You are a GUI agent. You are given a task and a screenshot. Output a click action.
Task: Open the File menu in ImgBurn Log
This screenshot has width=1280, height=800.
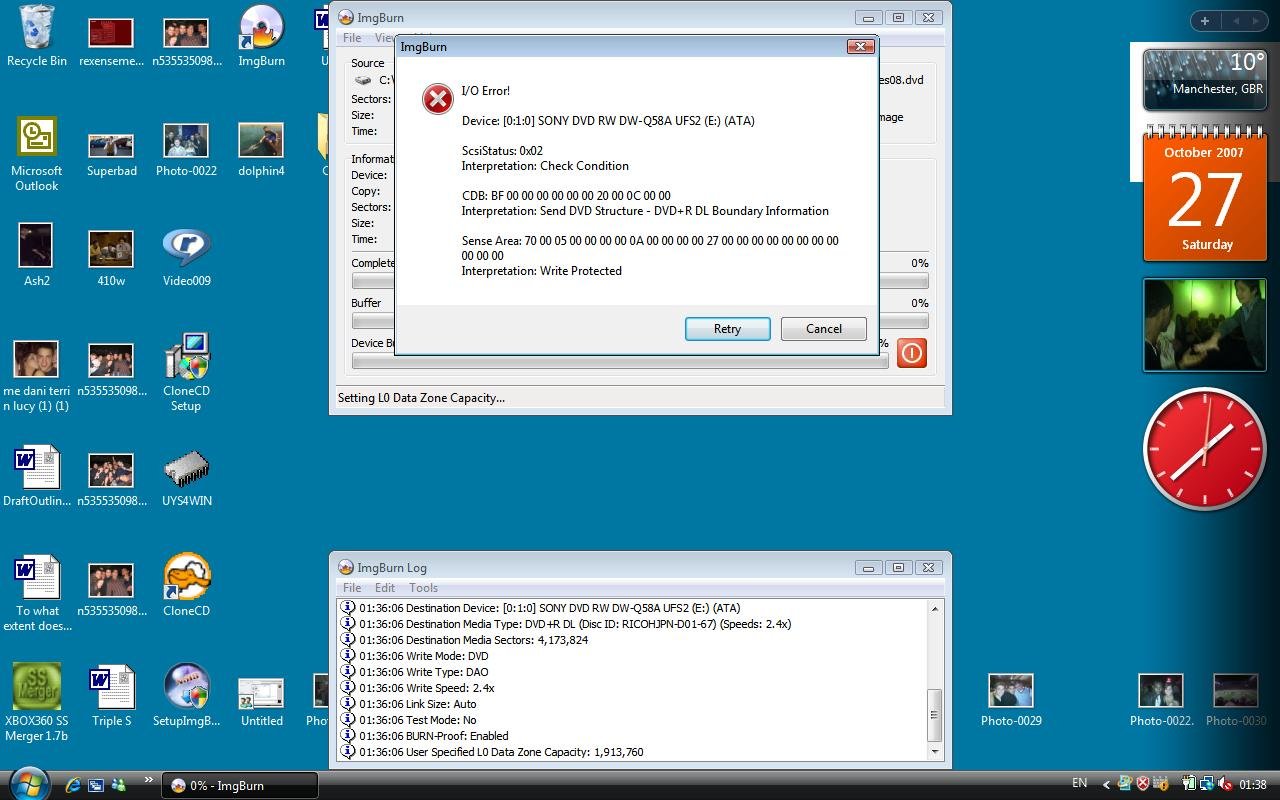352,588
